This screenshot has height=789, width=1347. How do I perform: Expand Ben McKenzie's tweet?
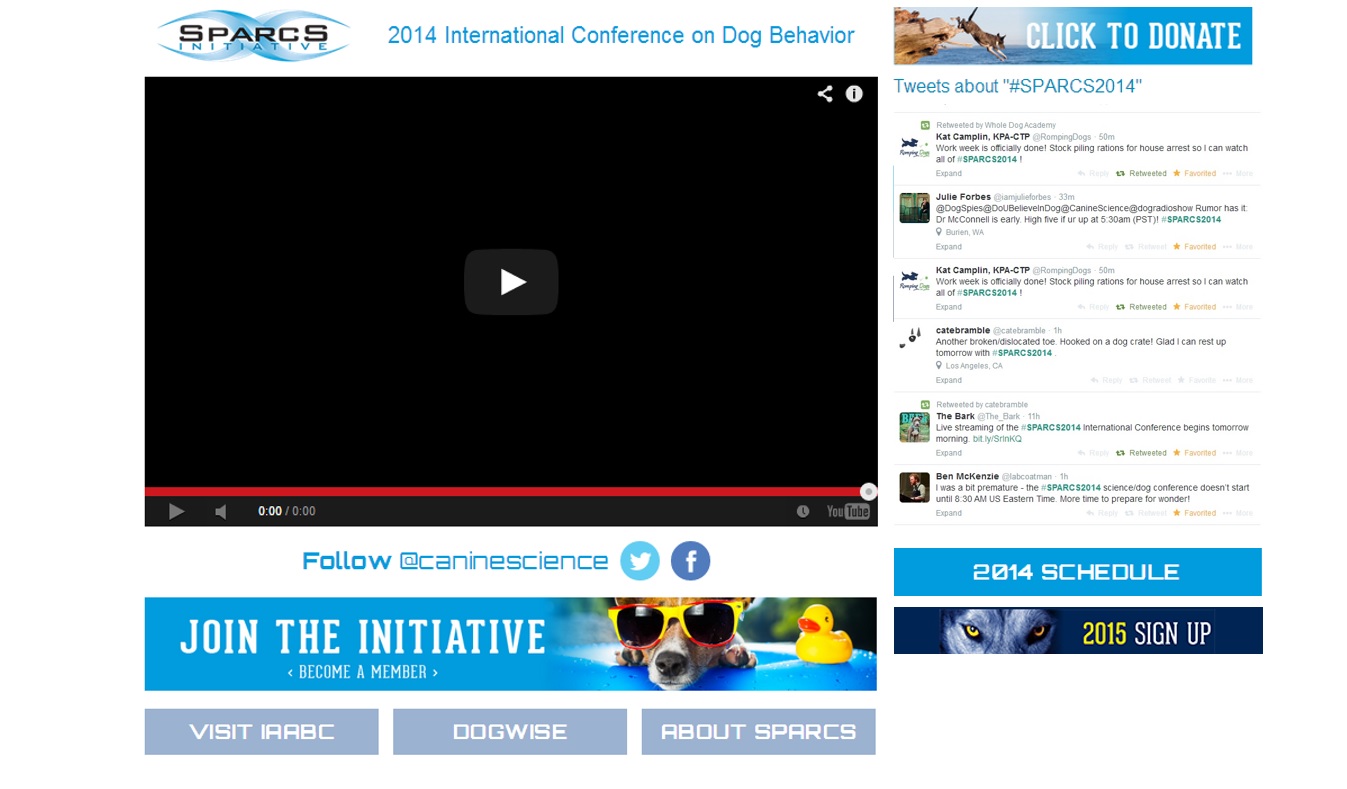click(x=949, y=513)
